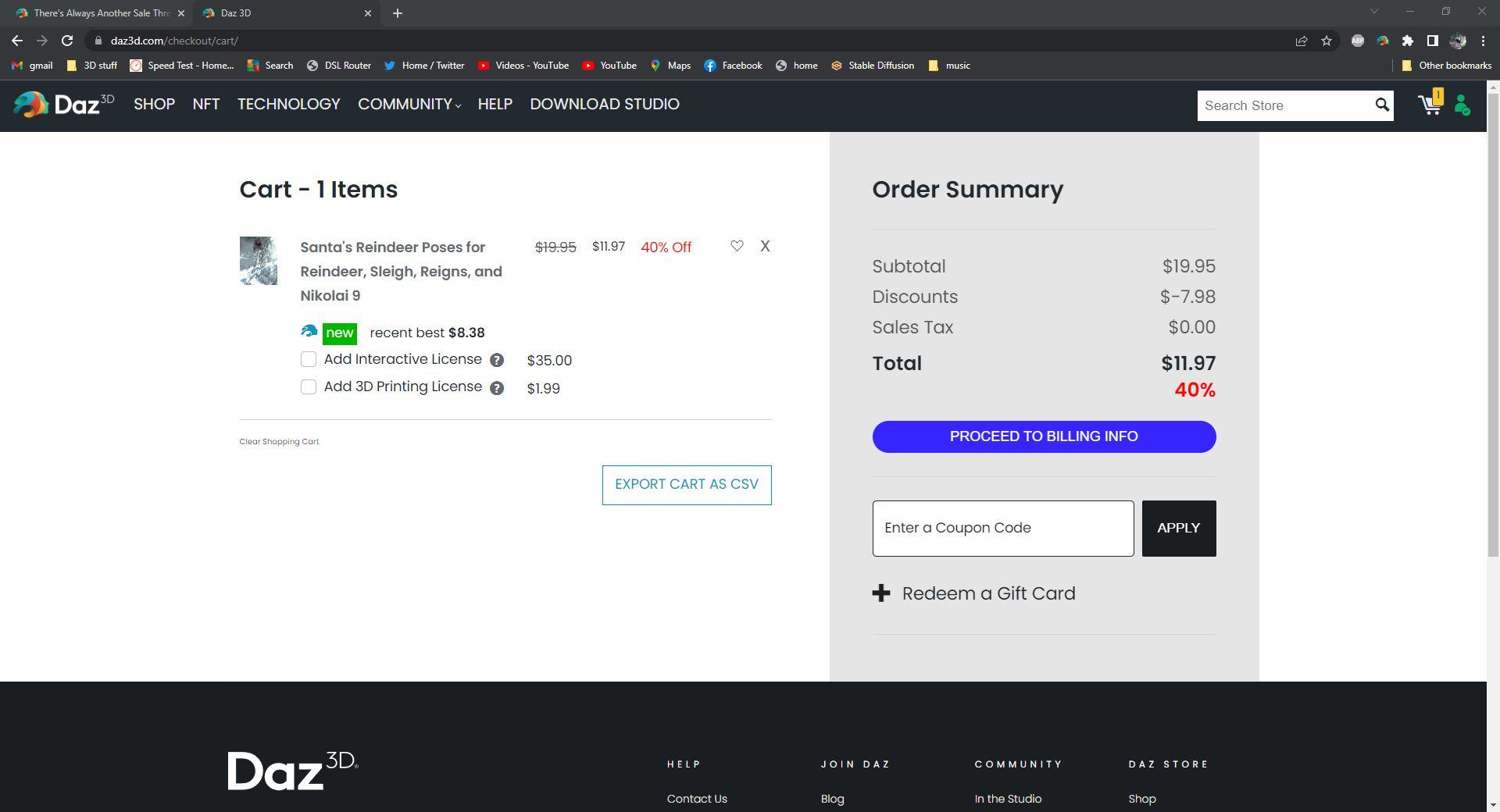Screen dimensions: 1500x812
Task: Open Chrome three-dot menu
Action: 1483,41
